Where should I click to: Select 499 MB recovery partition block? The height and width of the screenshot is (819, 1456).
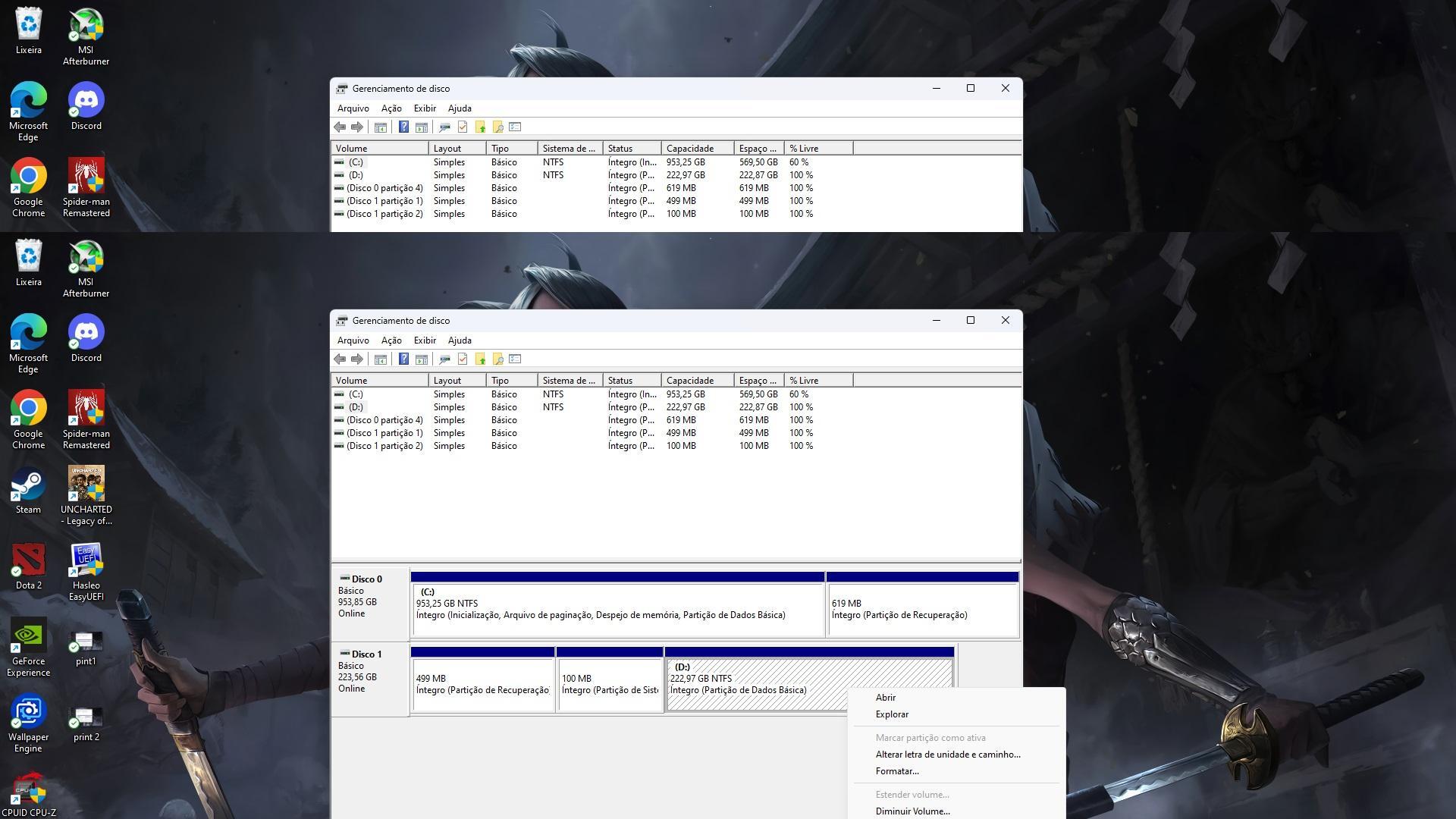[482, 679]
